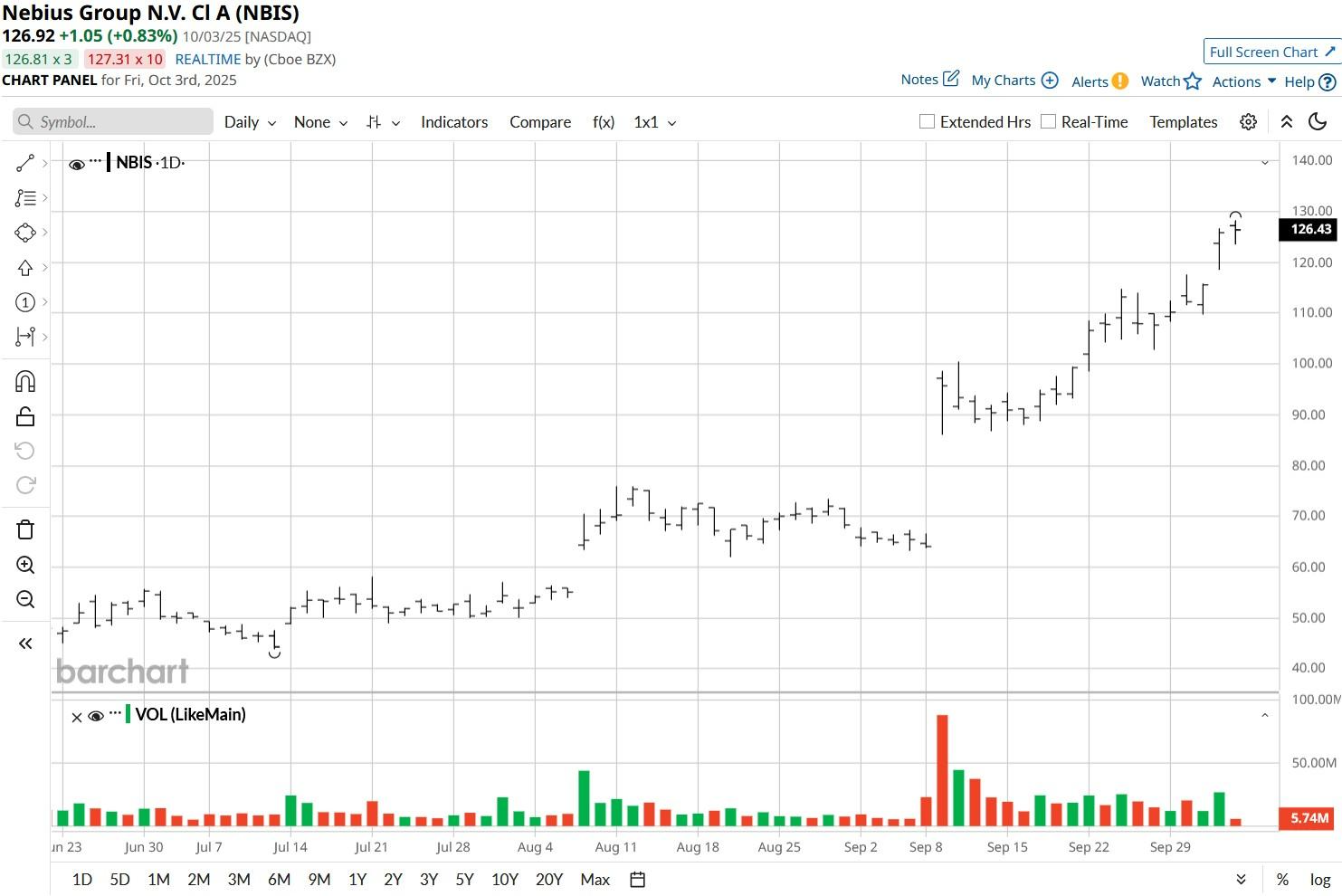Toggle log scale mode

pos(1320,880)
